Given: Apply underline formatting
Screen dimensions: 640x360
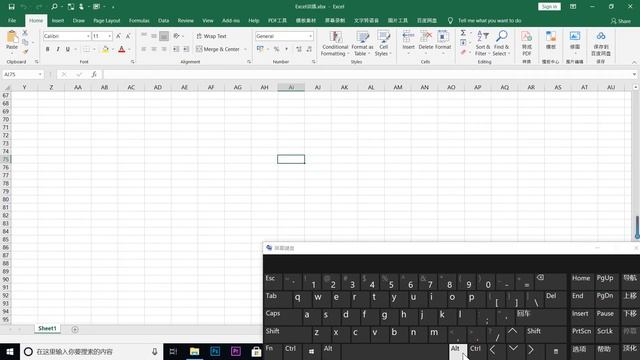Looking at the screenshot, I should coord(68,49).
